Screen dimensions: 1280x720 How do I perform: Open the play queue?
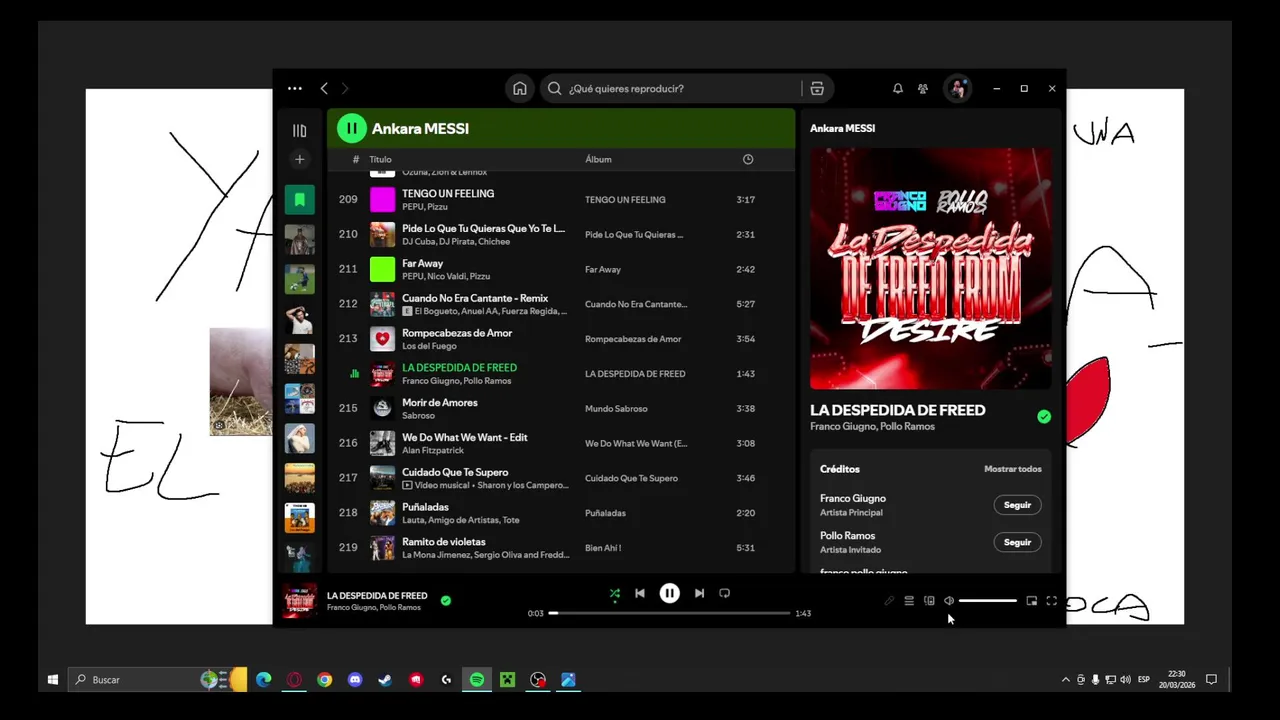tap(909, 601)
